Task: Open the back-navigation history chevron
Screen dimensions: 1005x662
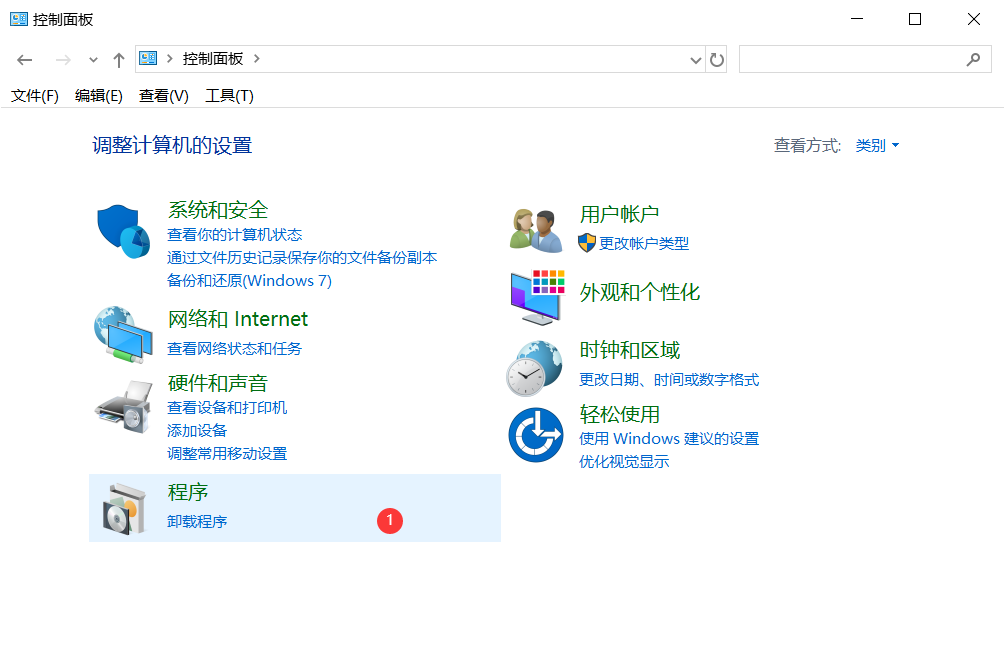Action: 93,59
